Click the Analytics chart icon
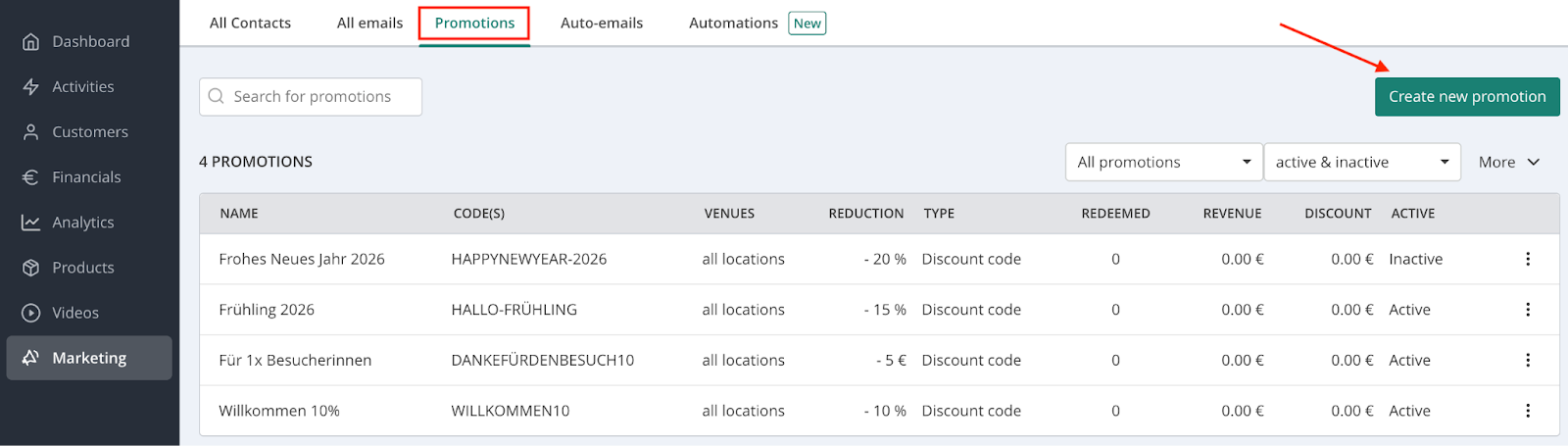Image resolution: width=1568 pixels, height=446 pixels. pos(31,223)
